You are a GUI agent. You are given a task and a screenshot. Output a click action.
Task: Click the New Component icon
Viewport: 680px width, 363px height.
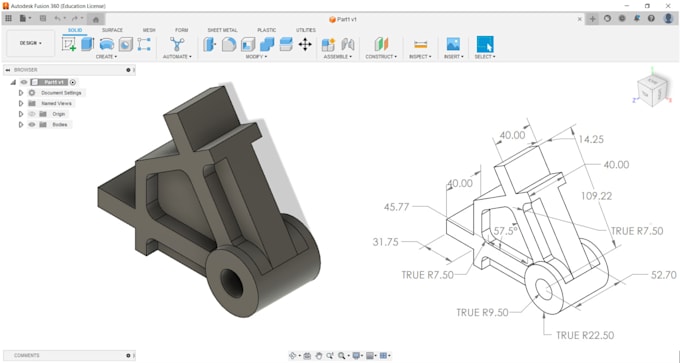tap(328, 44)
